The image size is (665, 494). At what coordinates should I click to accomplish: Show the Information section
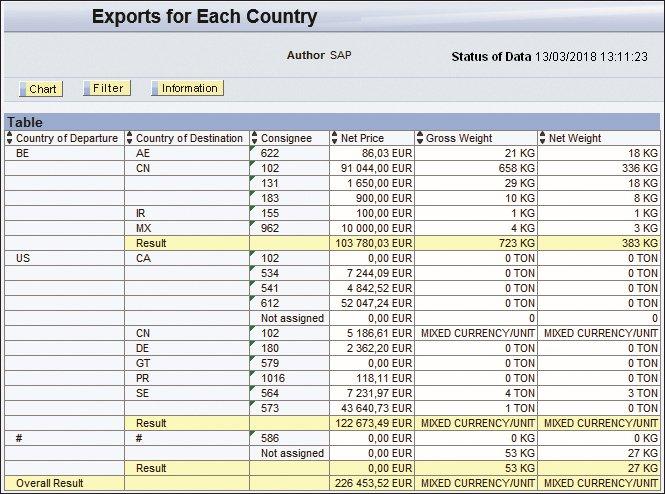(x=187, y=88)
